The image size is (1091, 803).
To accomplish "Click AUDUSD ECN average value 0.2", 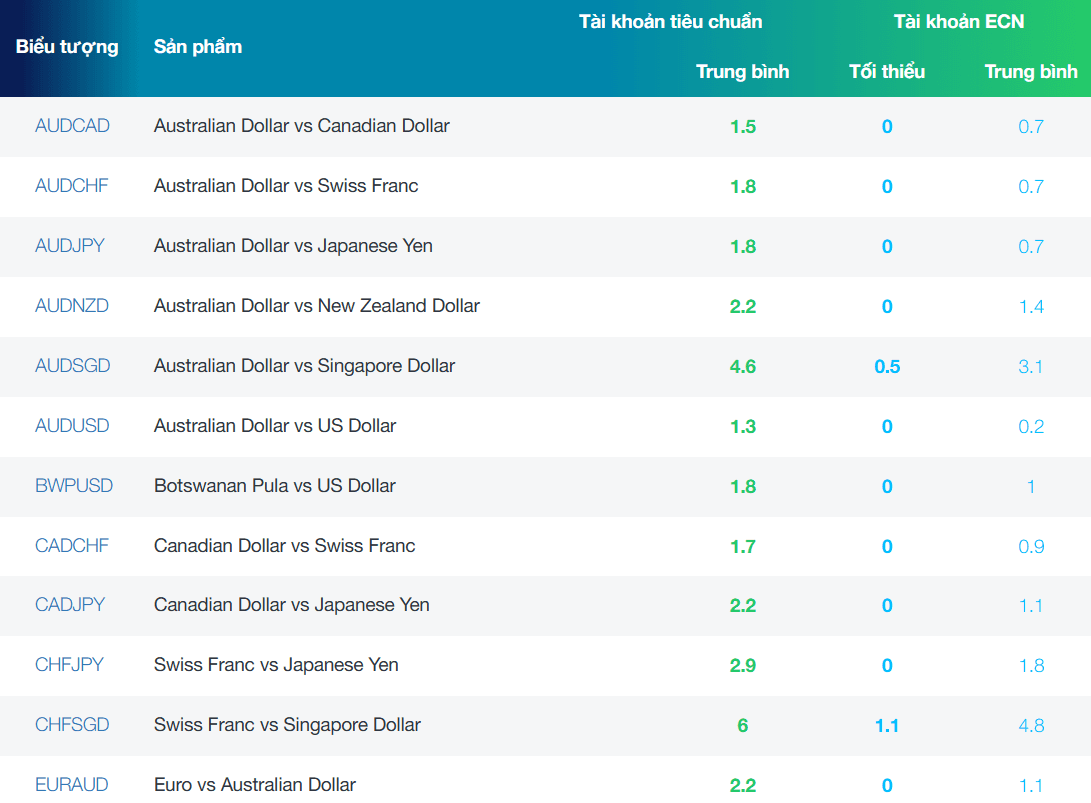I will pos(1031,426).
